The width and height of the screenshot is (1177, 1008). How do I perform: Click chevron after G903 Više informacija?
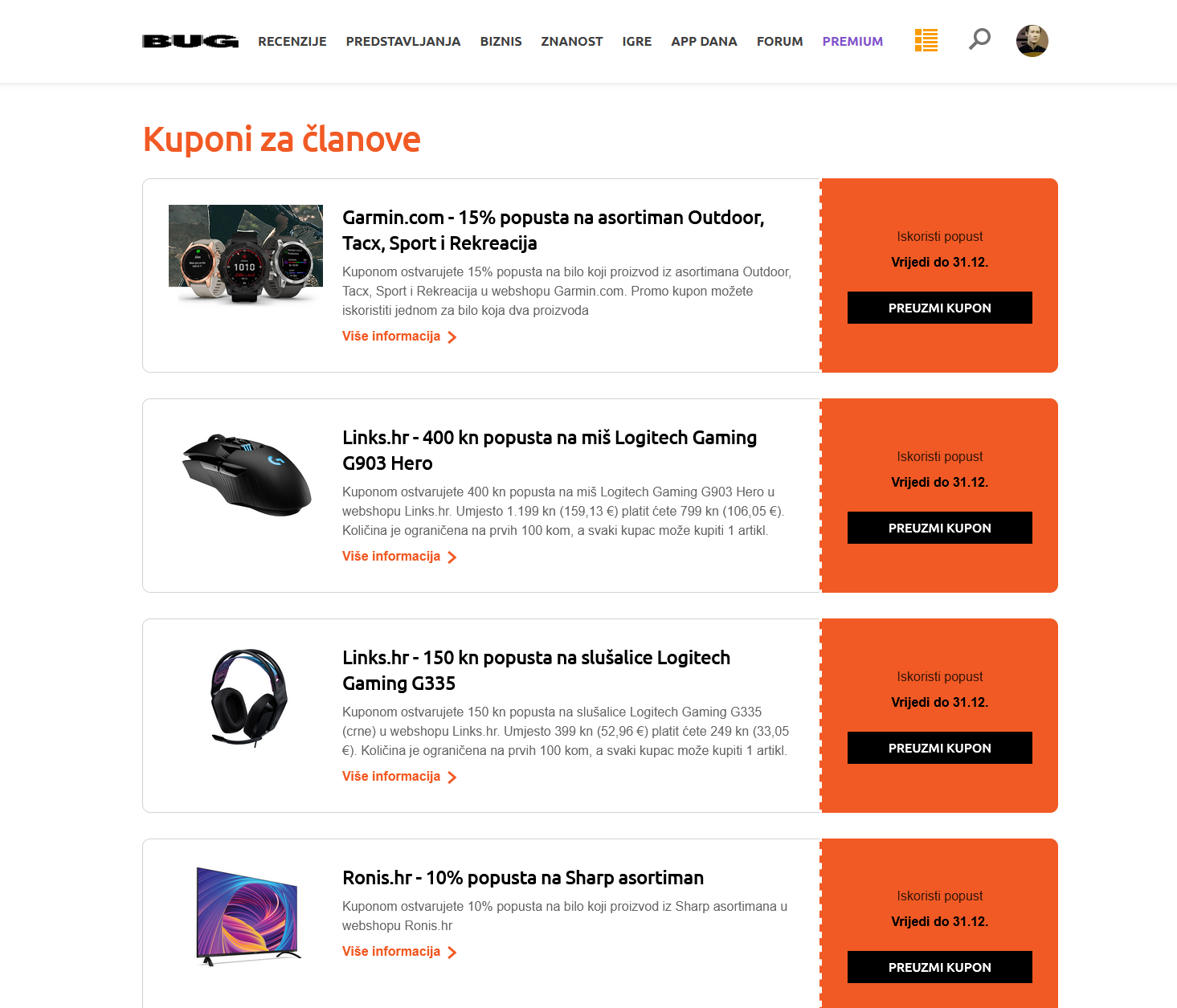(452, 557)
